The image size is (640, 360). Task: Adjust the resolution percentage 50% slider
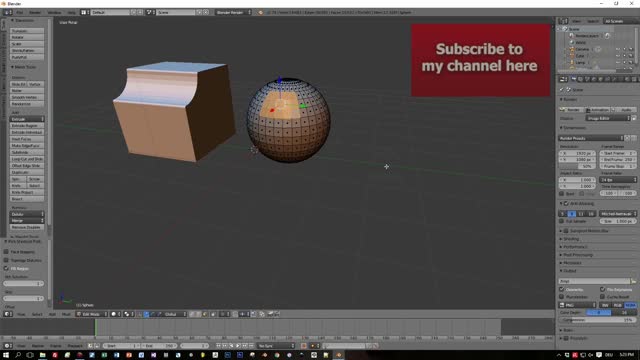click(x=577, y=166)
